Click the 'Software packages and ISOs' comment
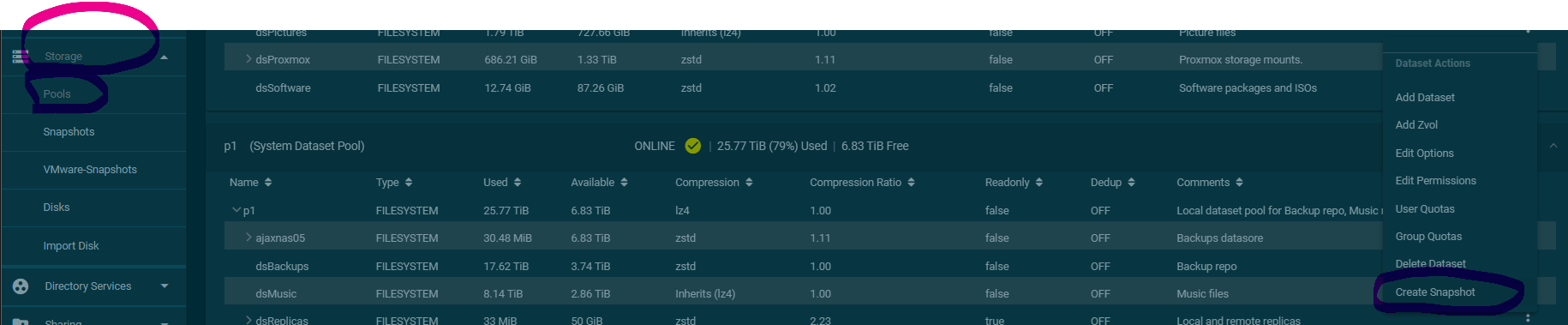 1248,88
